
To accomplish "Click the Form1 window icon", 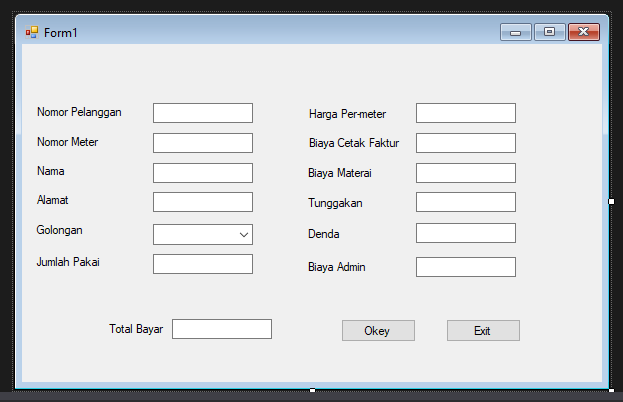I will 32,32.
